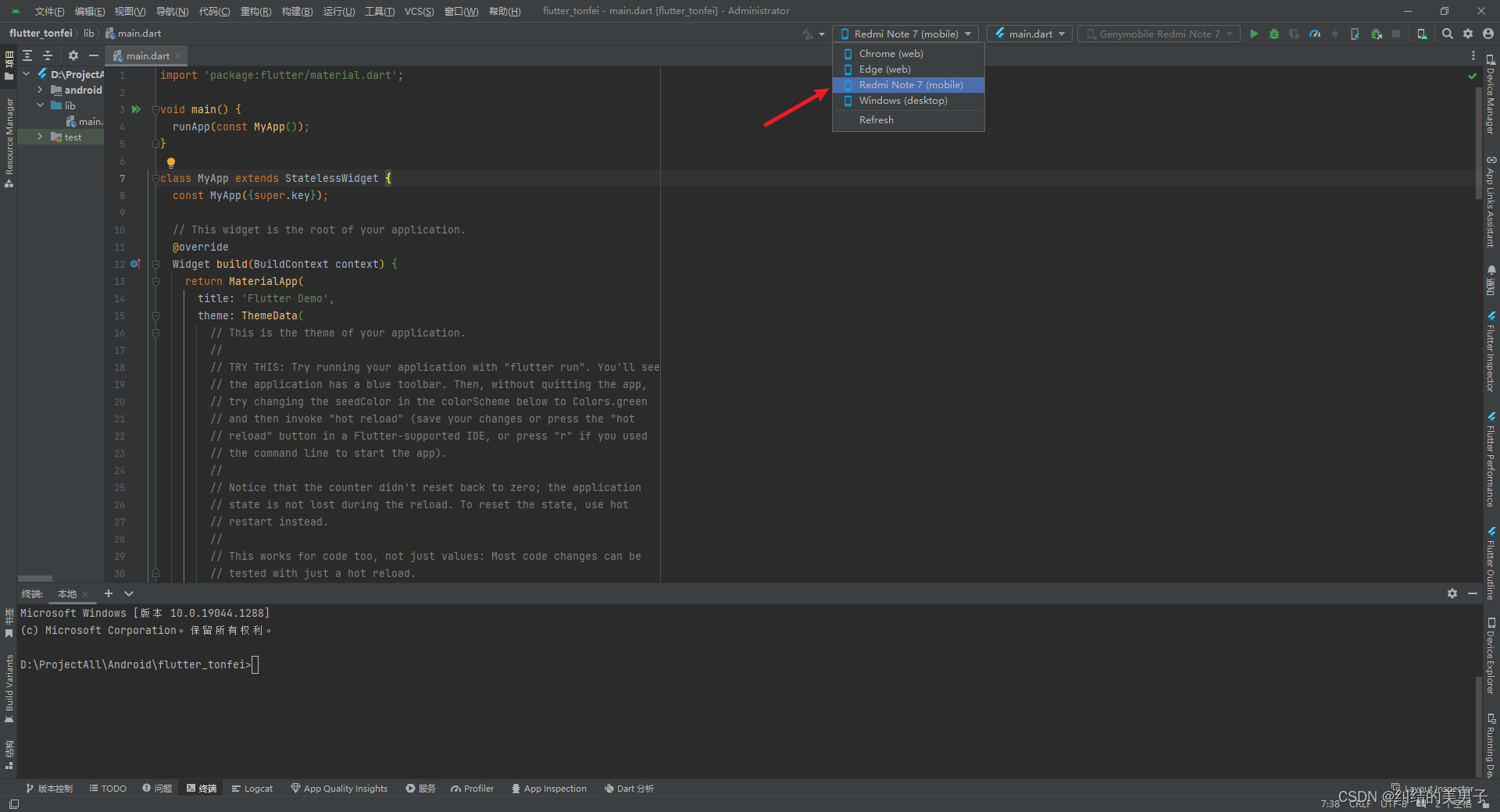Open the build hammer dropdown arrow
The width and height of the screenshot is (1500, 812).
822,34
